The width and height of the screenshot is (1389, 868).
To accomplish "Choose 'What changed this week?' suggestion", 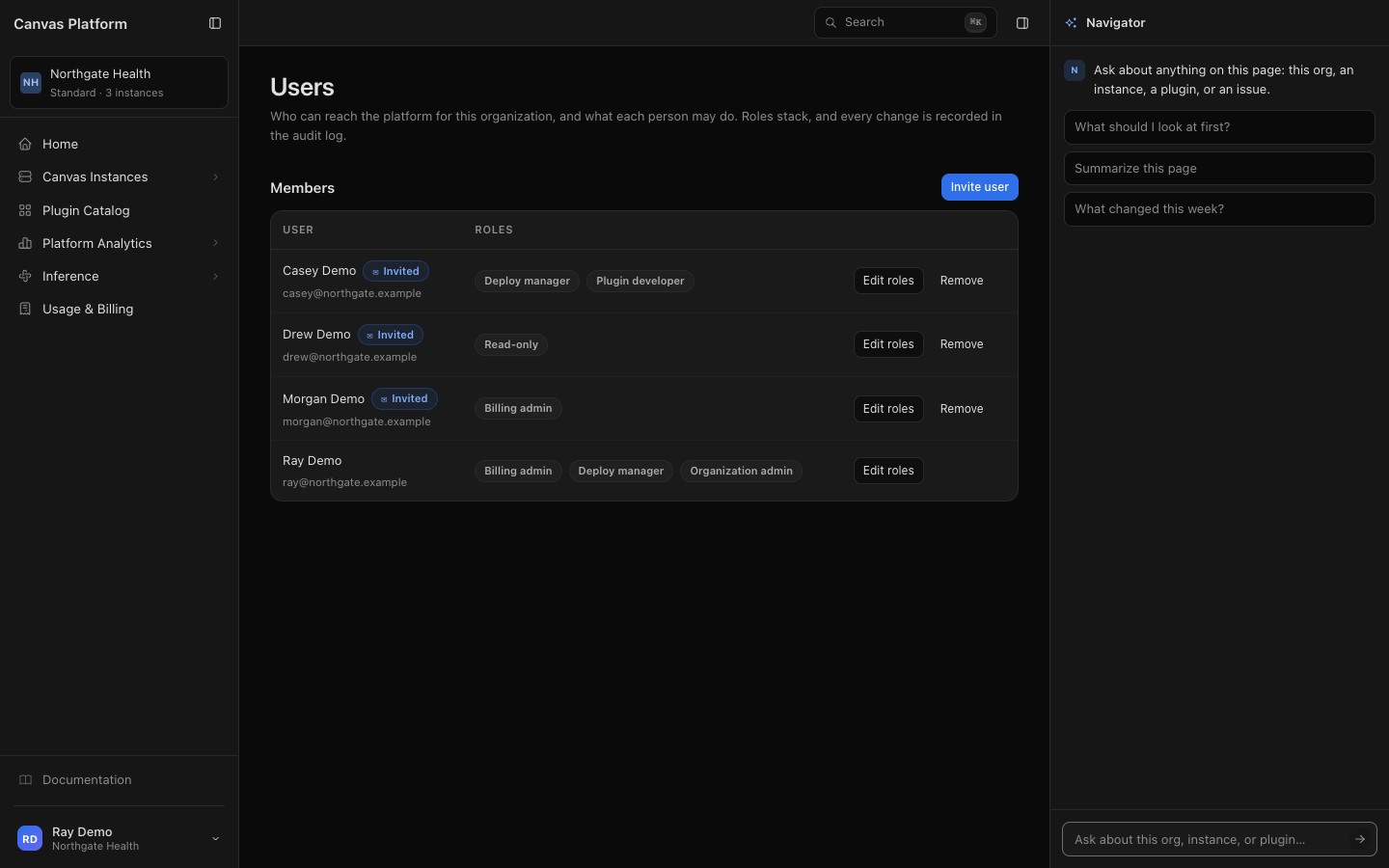I will pyautogui.click(x=1219, y=209).
